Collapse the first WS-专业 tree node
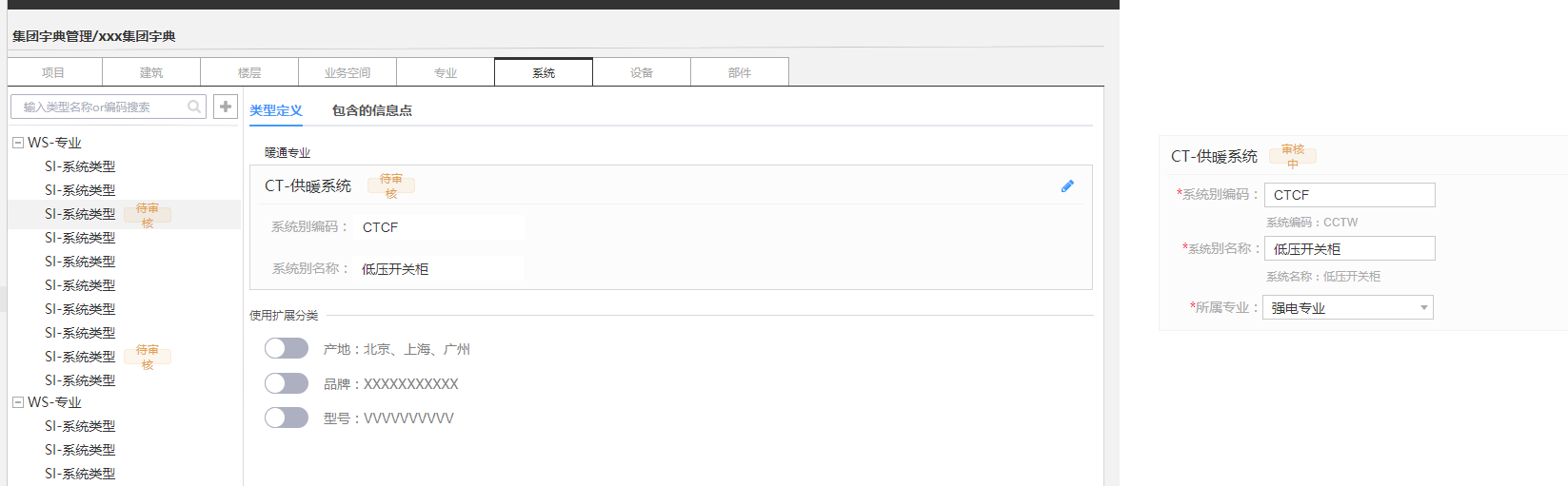 click(x=18, y=143)
